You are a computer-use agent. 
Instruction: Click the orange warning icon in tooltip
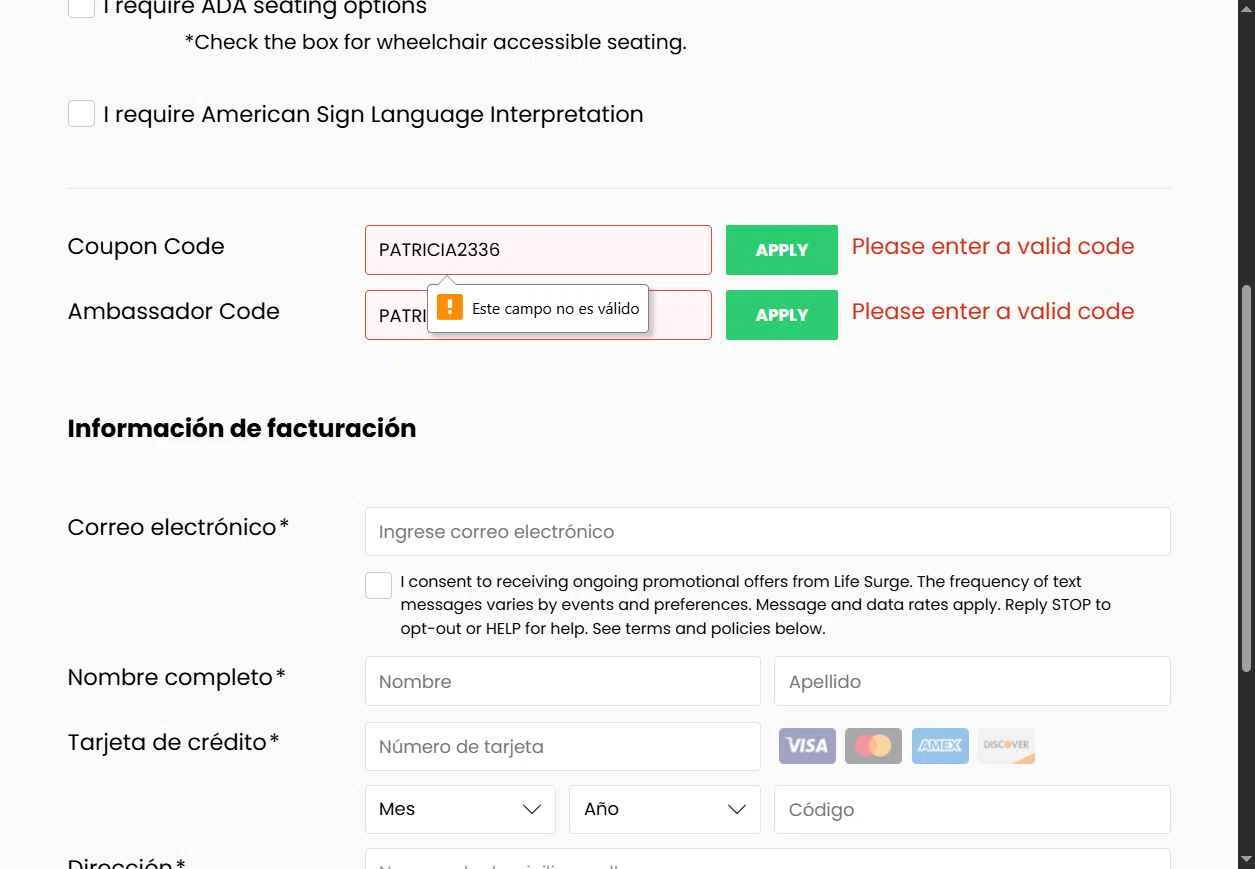[450, 307]
